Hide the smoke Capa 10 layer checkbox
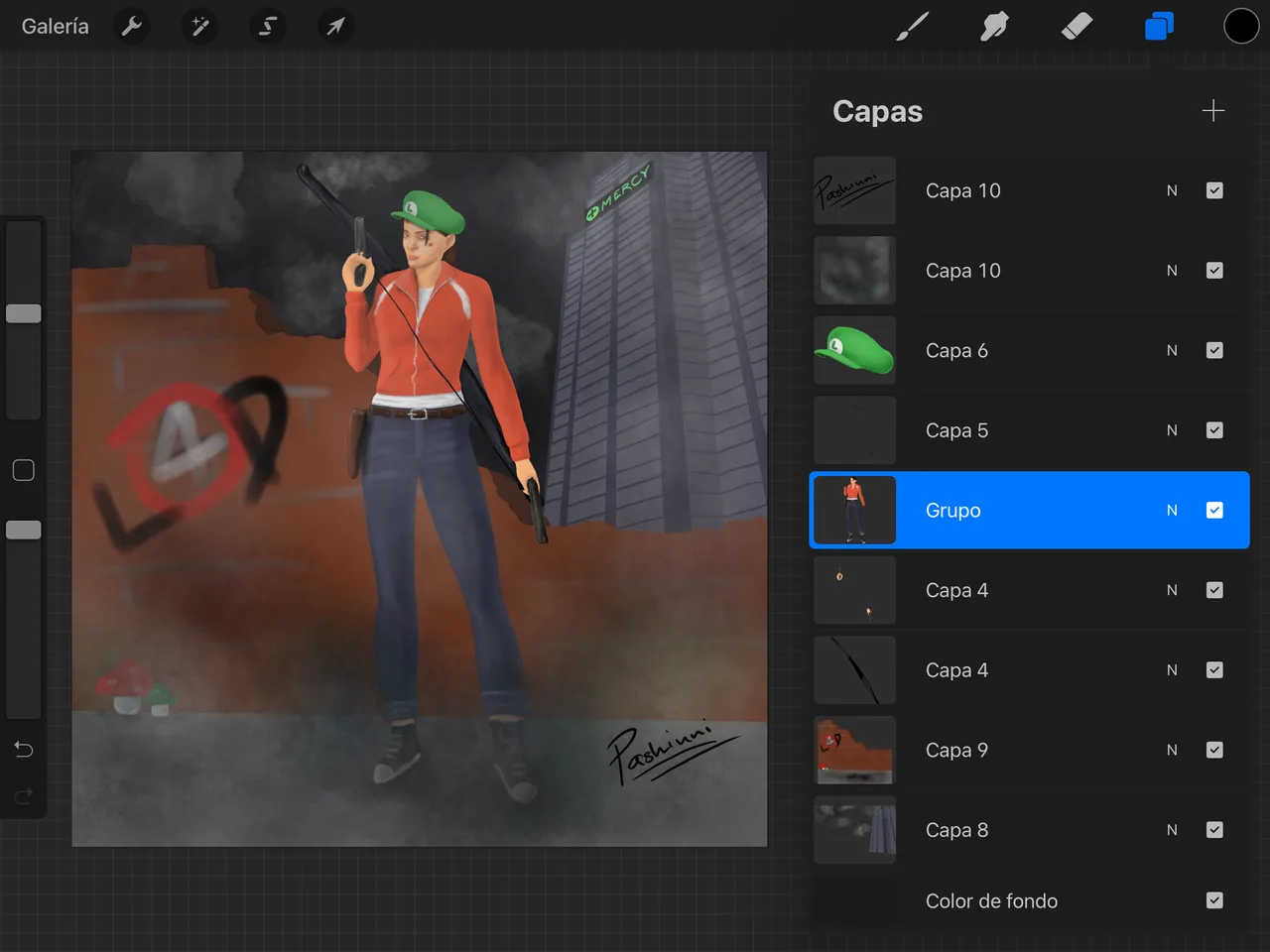 point(1214,270)
